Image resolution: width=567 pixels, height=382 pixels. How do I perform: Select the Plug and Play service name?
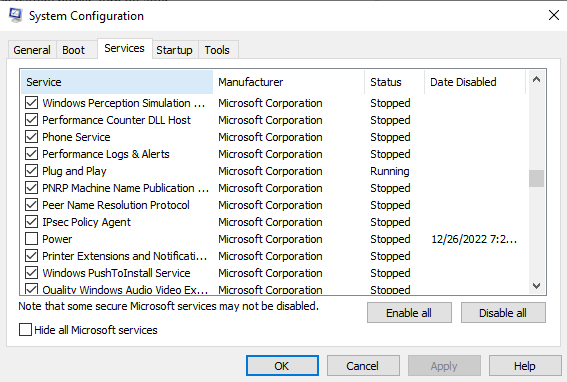(74, 171)
